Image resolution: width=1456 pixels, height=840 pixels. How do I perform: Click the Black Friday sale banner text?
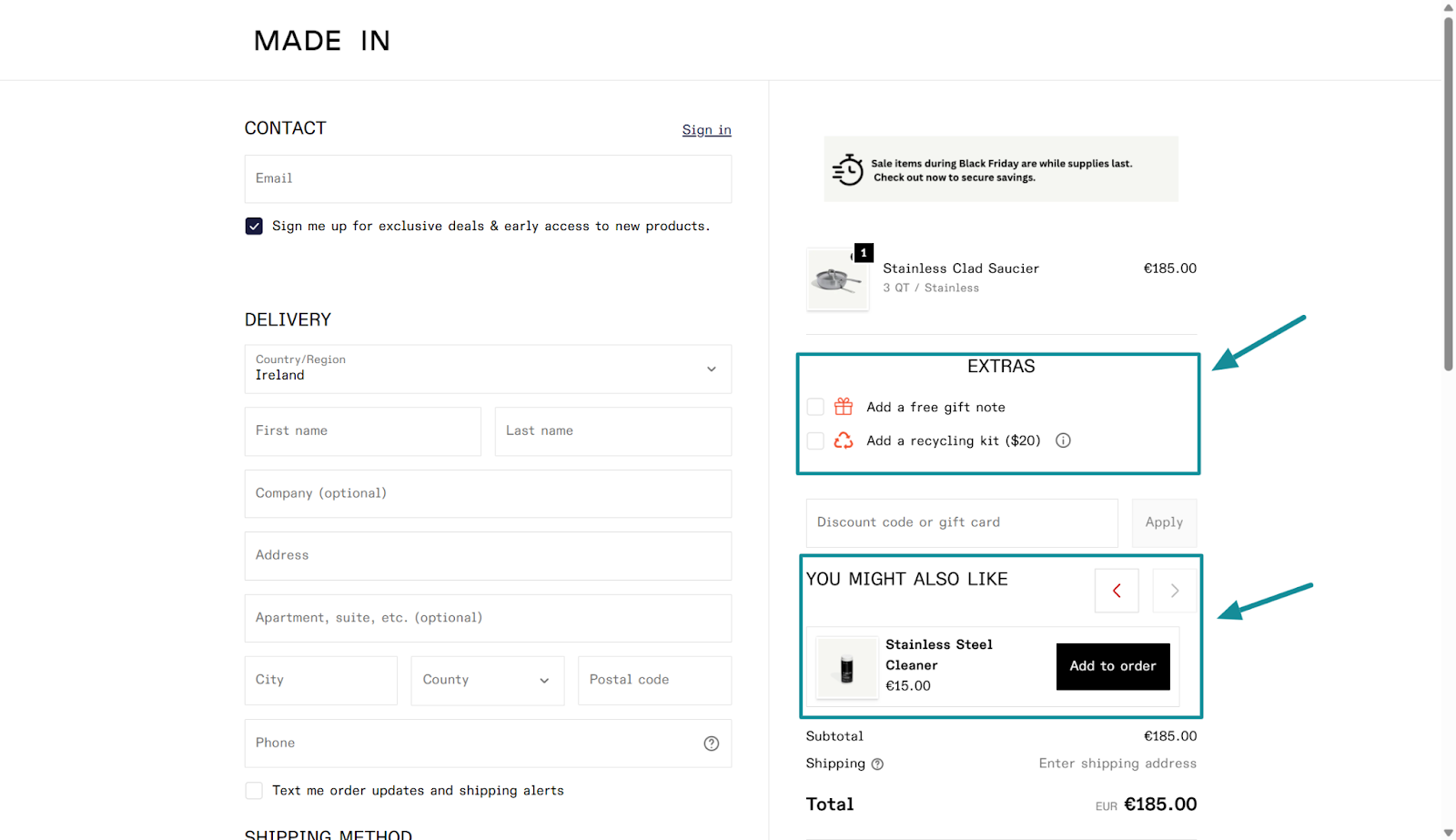pyautogui.click(x=1002, y=171)
